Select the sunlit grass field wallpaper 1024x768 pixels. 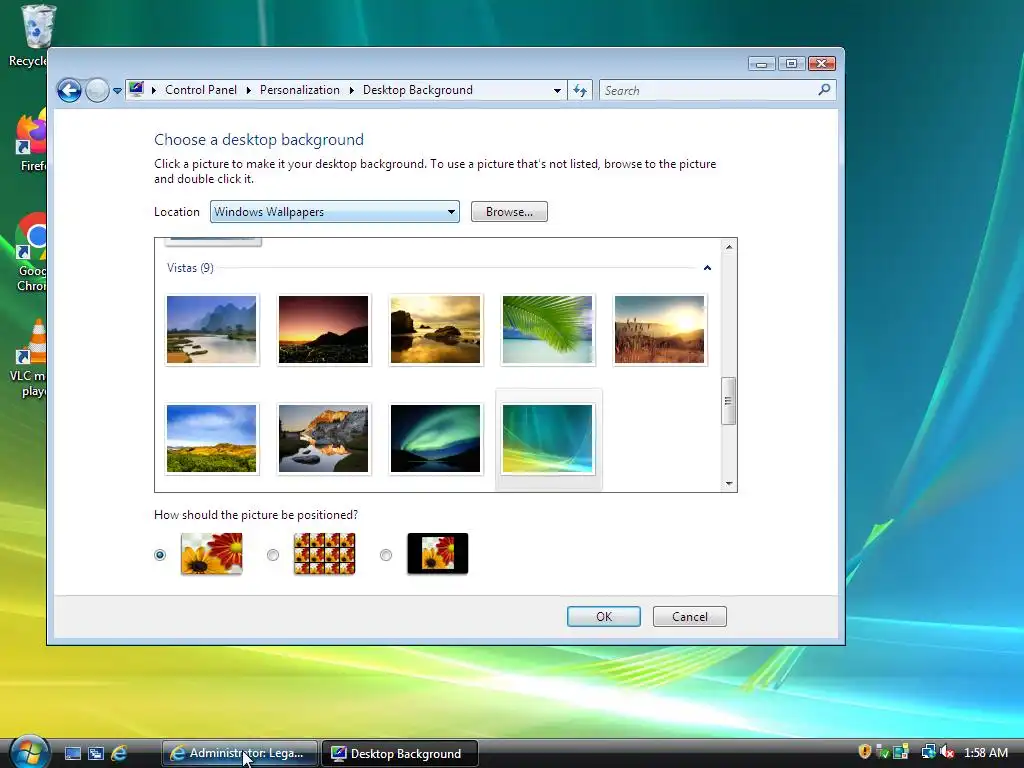click(660, 329)
